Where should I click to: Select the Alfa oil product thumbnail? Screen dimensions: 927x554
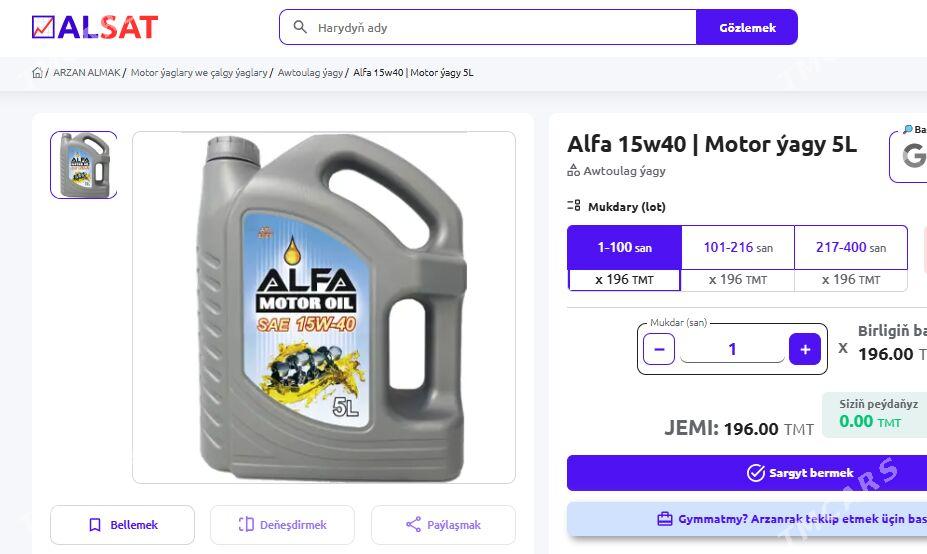(x=84, y=165)
